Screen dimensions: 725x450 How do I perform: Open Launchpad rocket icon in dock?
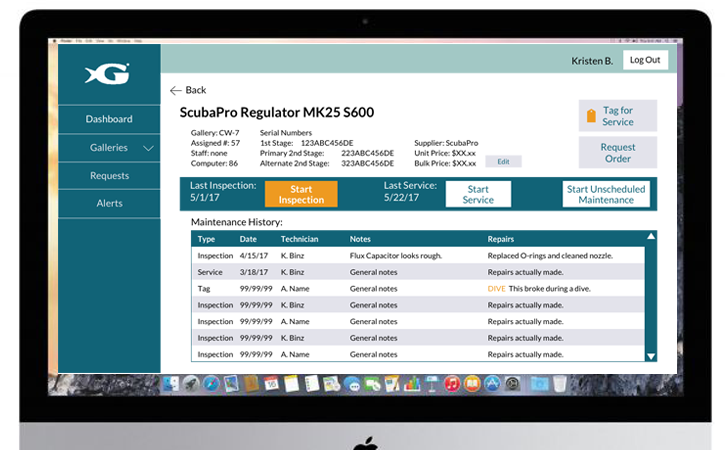pyautogui.click(x=190, y=384)
